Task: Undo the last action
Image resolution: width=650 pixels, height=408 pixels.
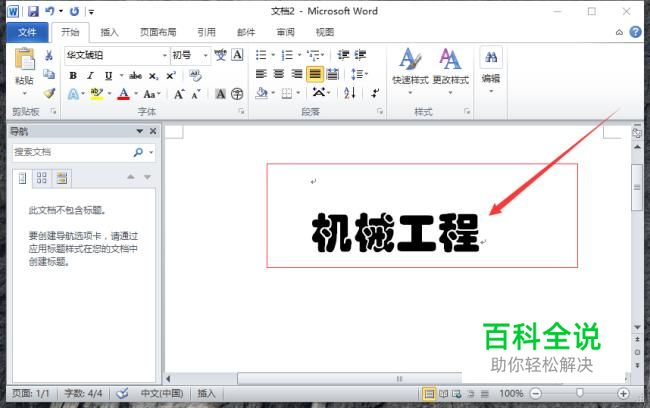Action: tap(50, 11)
